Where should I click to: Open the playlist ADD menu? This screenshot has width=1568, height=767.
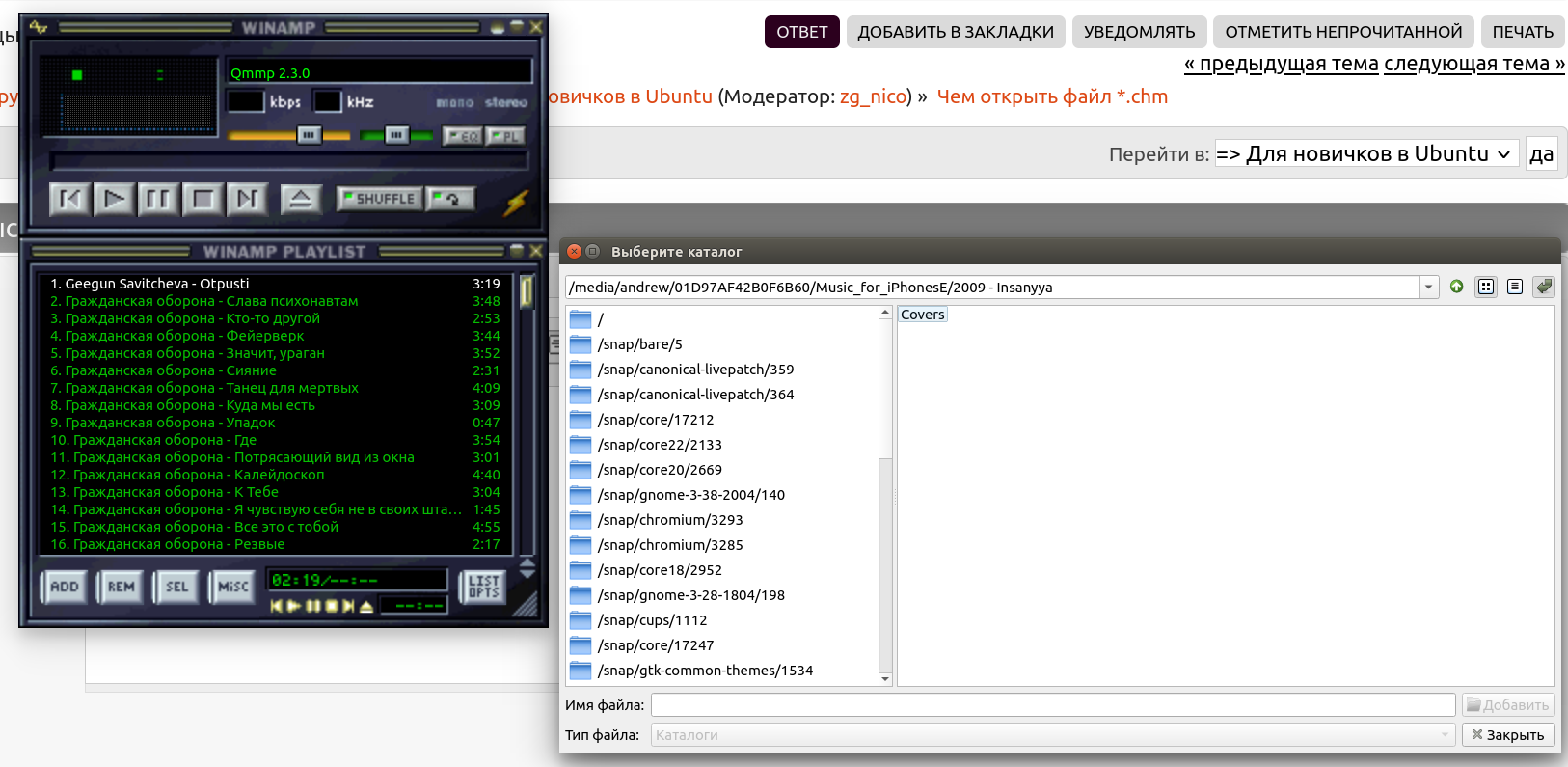click(x=65, y=587)
